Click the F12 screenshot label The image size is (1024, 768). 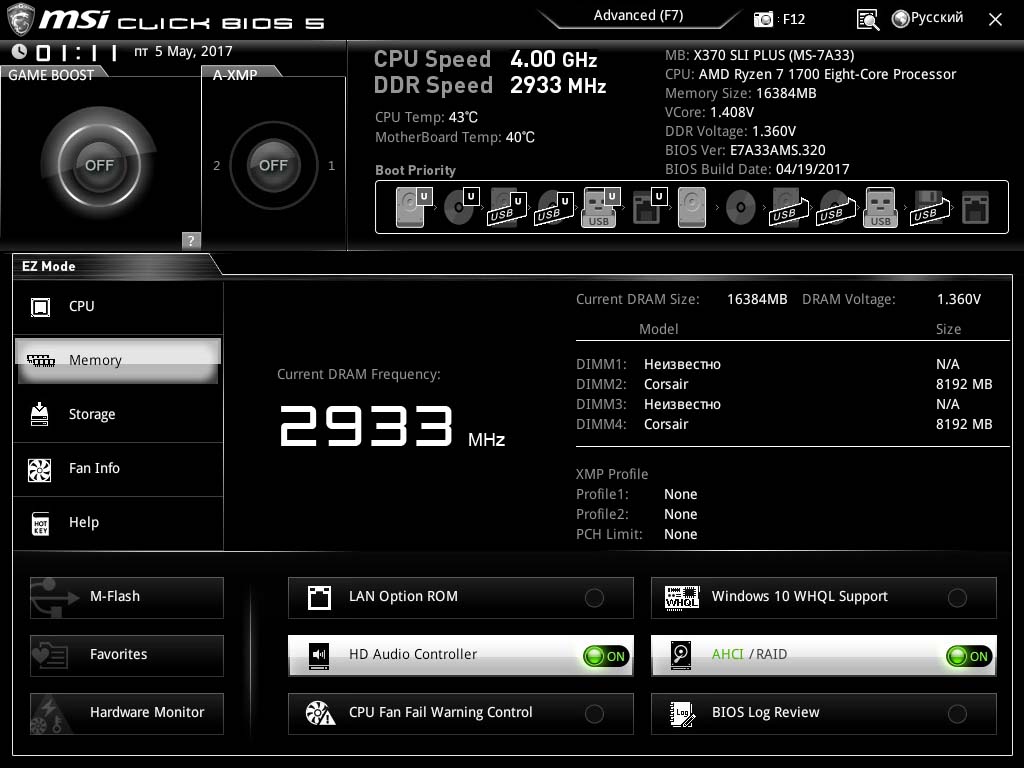[x=793, y=20]
